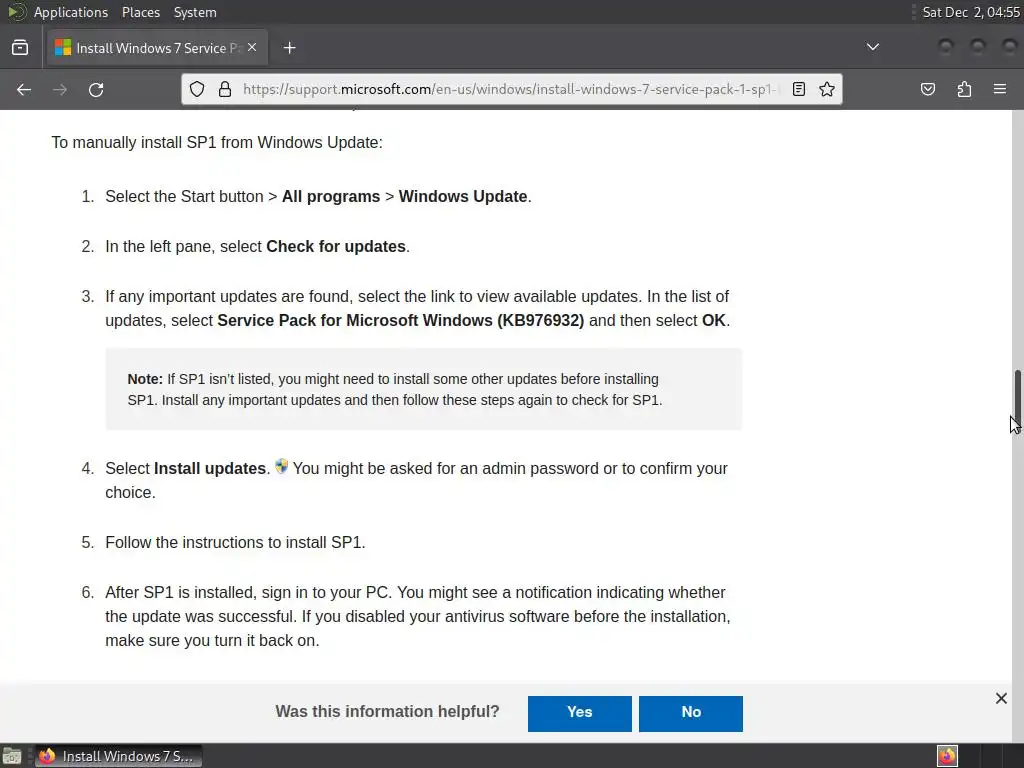
Task: Click Firefox icon in bottom-right panel
Action: pos(947,756)
